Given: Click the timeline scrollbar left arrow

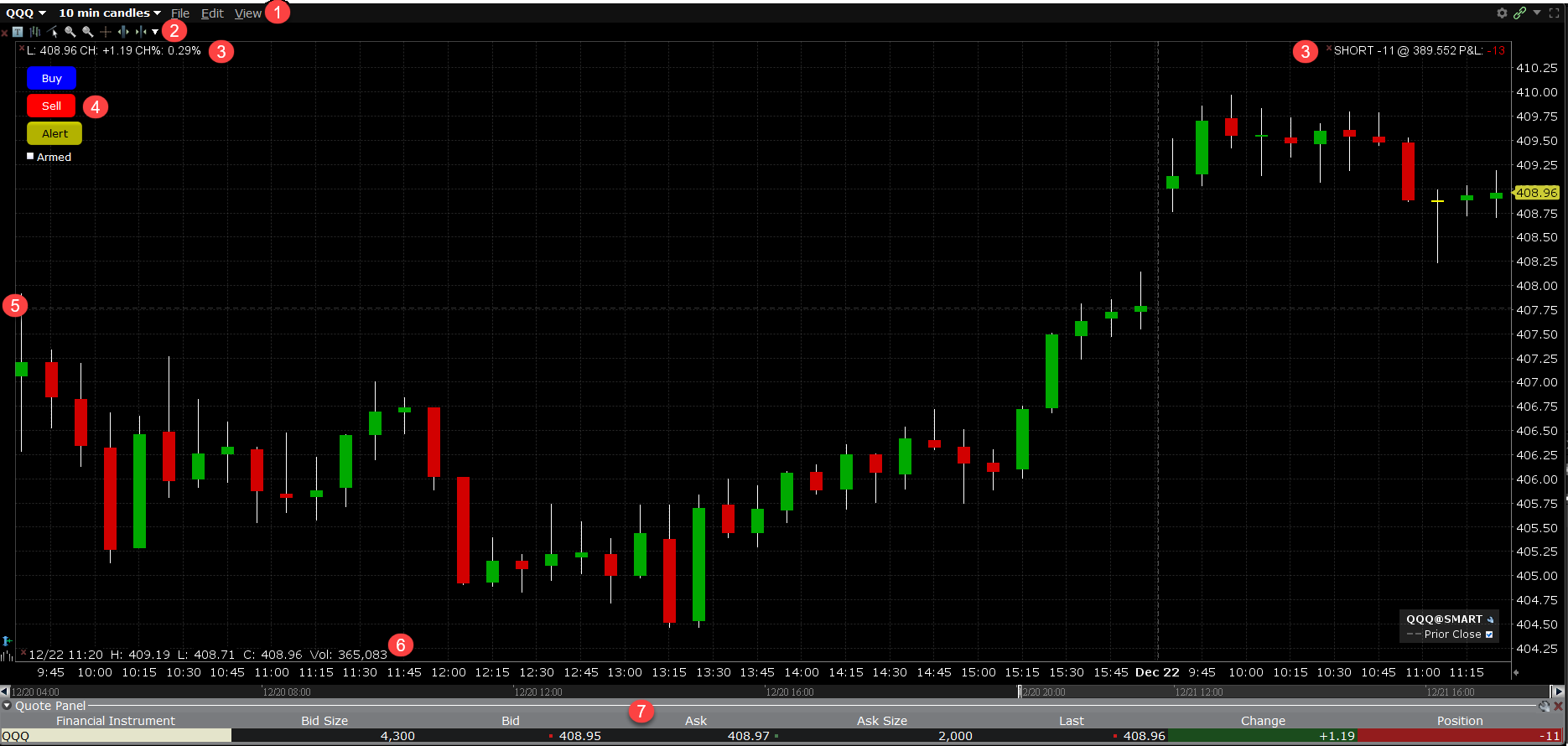Looking at the screenshot, I should (4, 692).
